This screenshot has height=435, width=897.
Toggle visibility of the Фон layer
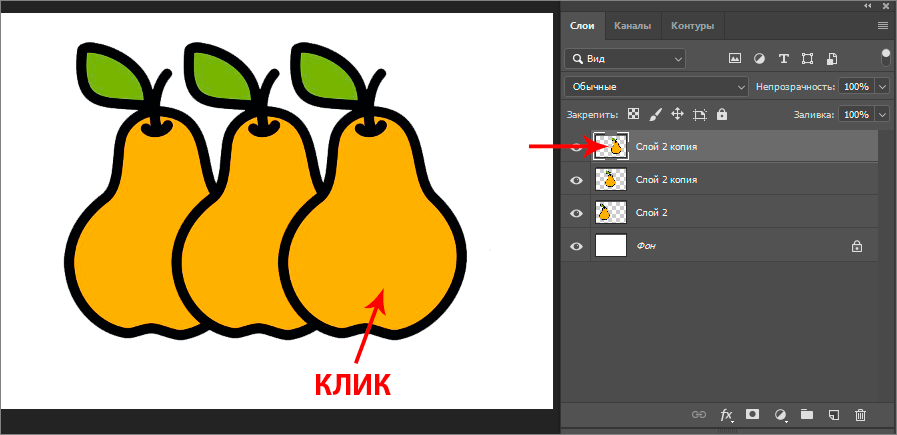(x=577, y=246)
